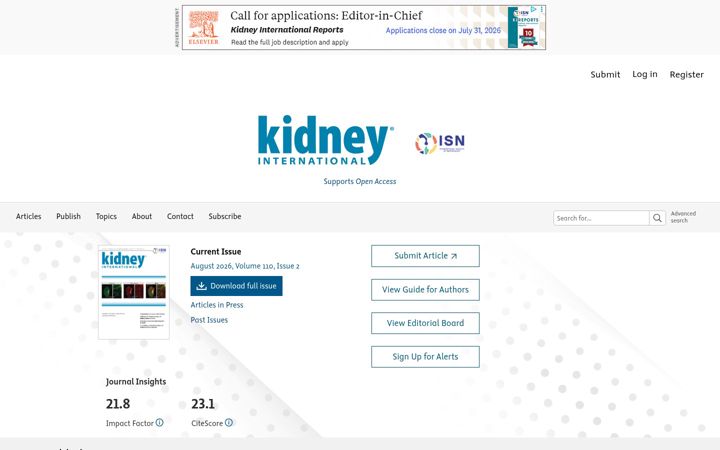Click the Register link
Viewport: 720px width, 450px height.
tap(686, 74)
